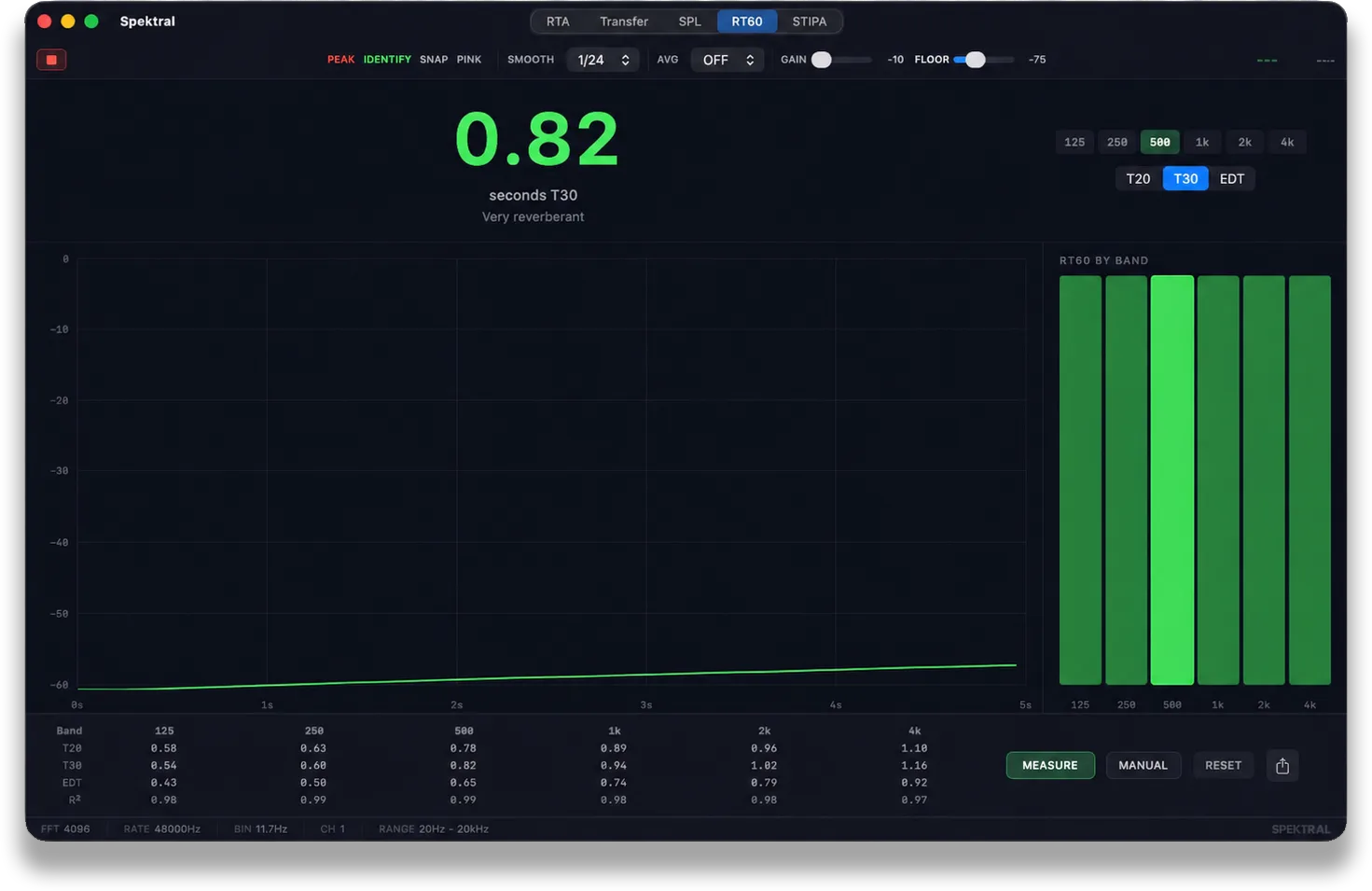Viewport: 1372px width, 891px height.
Task: Click the BIN 11.7Hz status entry
Action: point(260,829)
